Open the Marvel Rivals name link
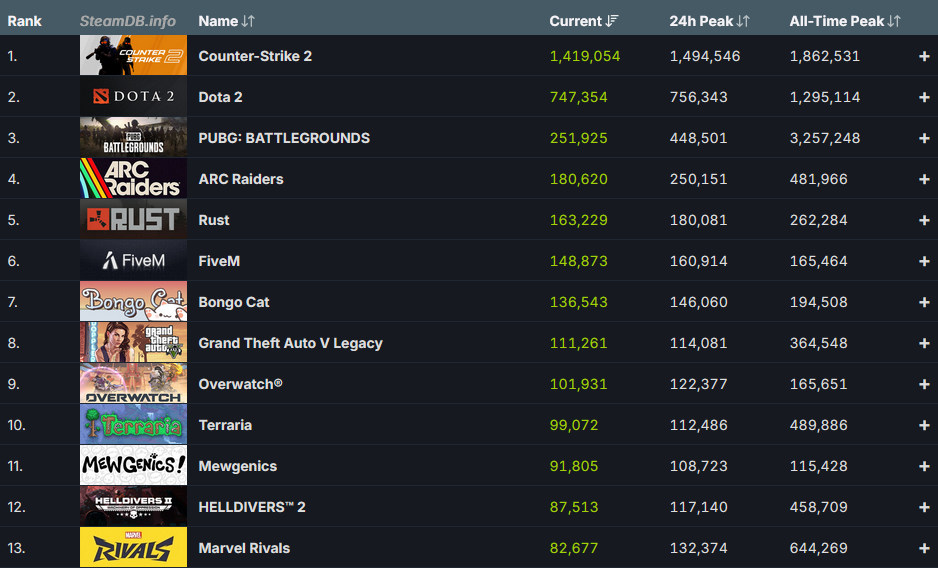Screen dimensions: 938x568 (x=244, y=548)
